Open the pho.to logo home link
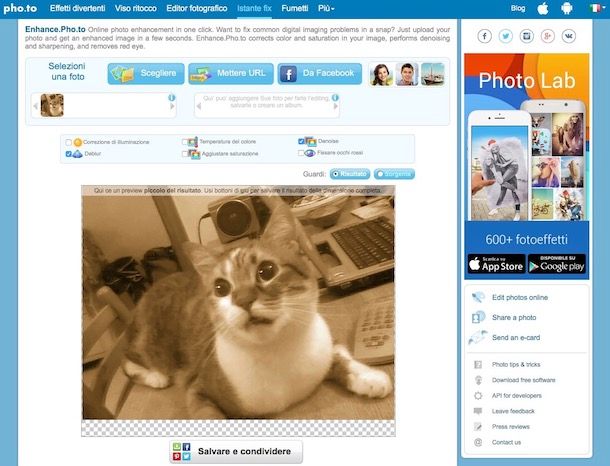Screen dimensions: 610x466 pyautogui.click(x=20, y=8)
